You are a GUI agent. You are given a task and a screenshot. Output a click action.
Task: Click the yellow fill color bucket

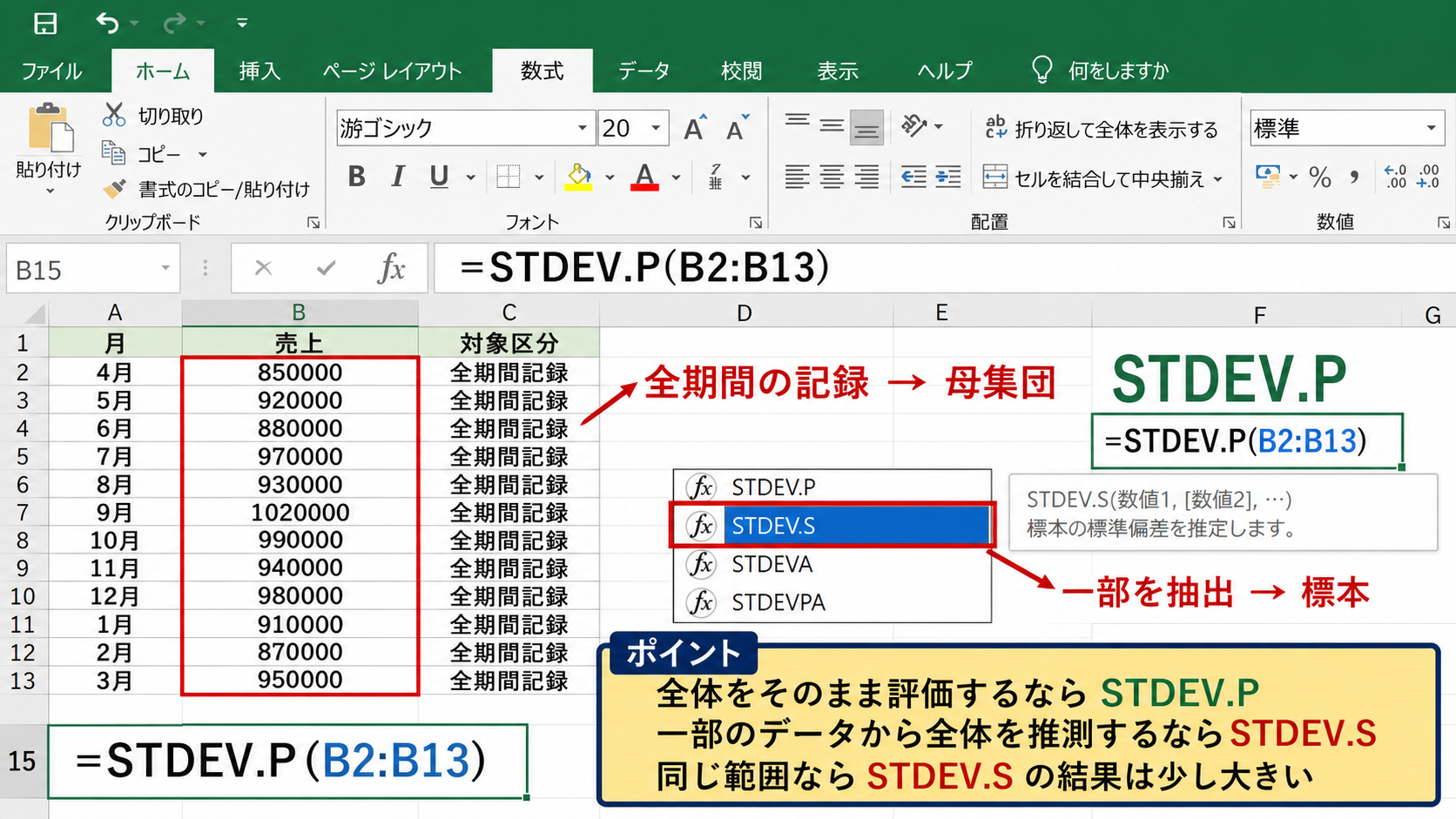pos(578,177)
